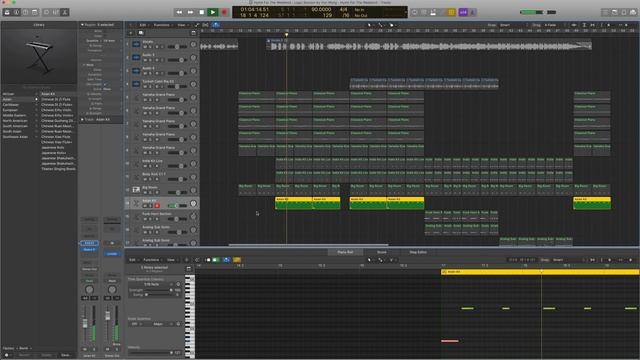Toggle the Toolbar button in control bar

pos(35,12)
